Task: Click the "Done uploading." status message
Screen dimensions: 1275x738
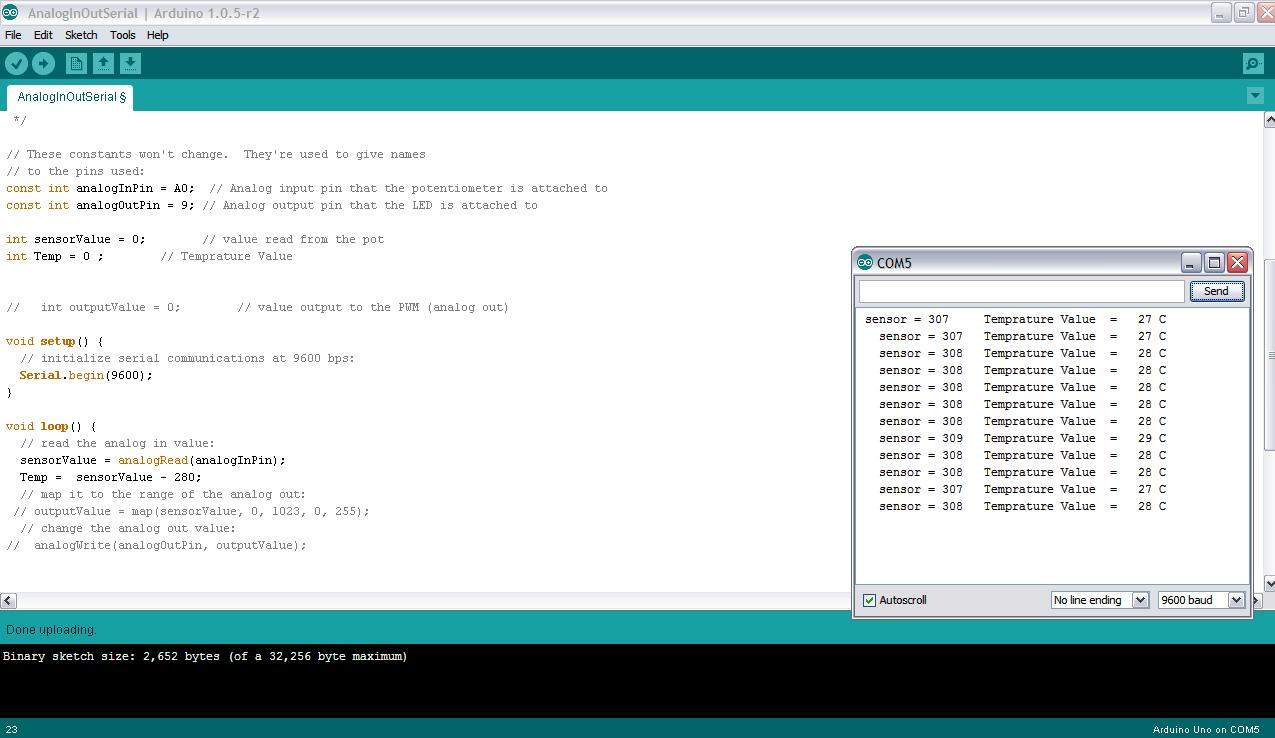Action: point(51,630)
